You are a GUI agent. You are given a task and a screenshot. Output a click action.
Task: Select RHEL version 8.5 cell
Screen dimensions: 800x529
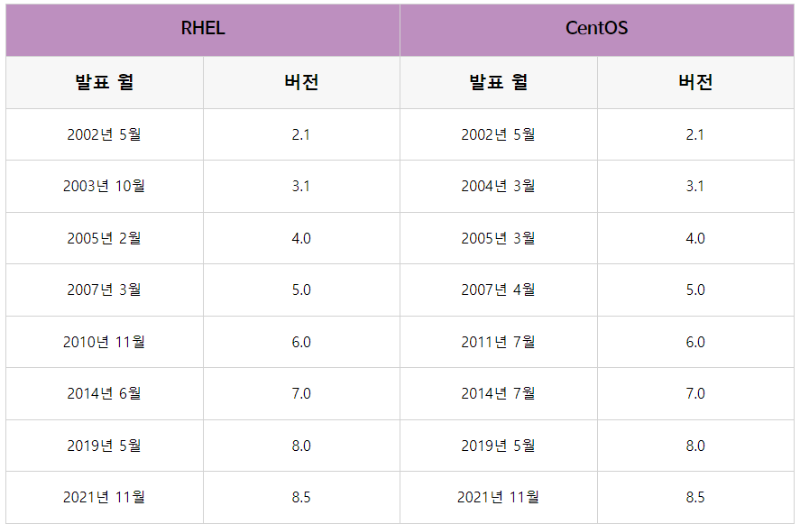point(302,497)
